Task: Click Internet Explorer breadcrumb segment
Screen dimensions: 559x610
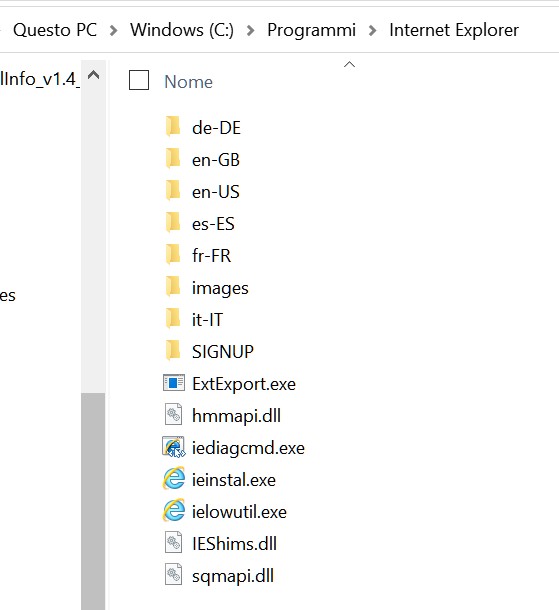Action: click(x=454, y=30)
